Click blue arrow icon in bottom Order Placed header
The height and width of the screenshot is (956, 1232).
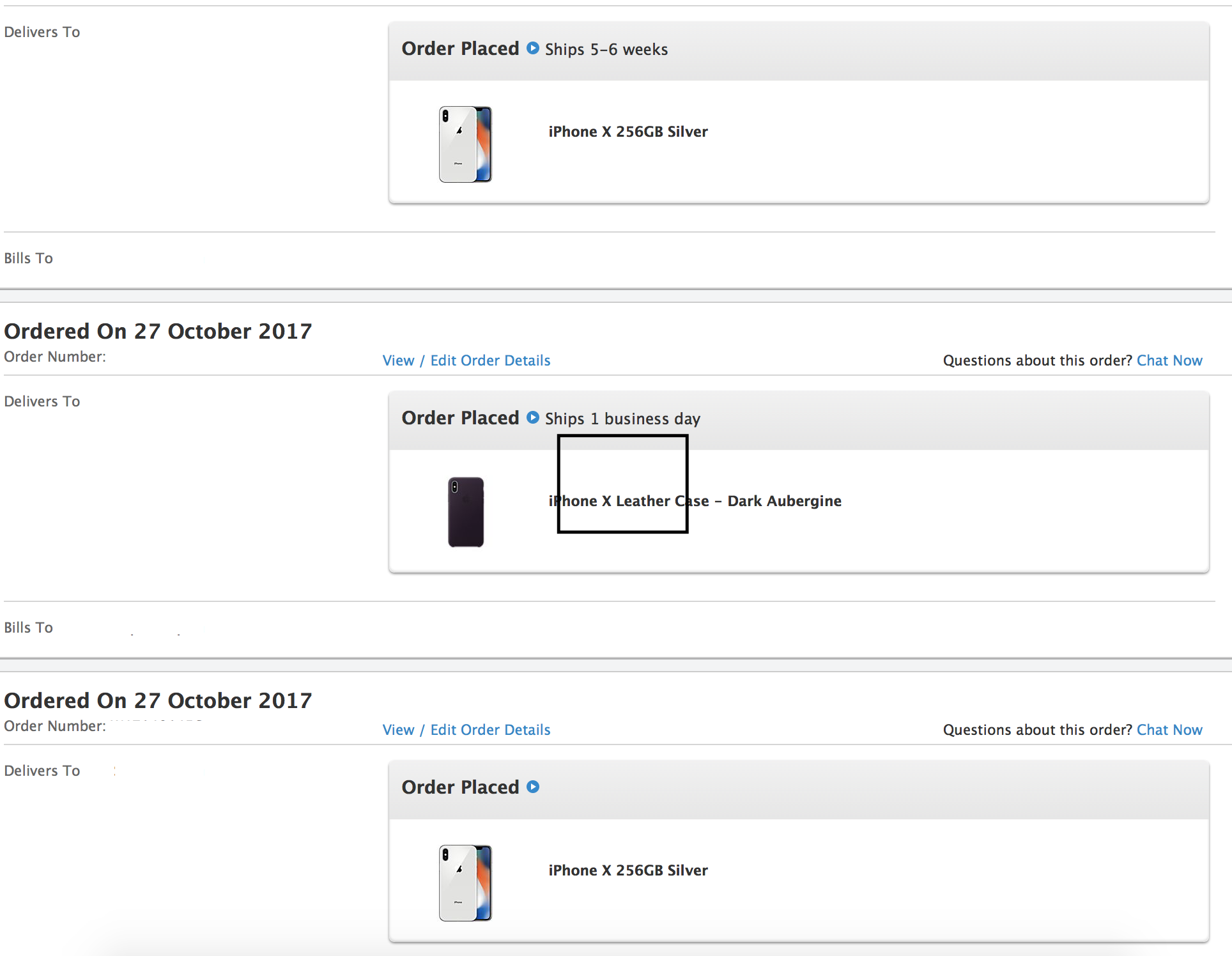point(533,787)
